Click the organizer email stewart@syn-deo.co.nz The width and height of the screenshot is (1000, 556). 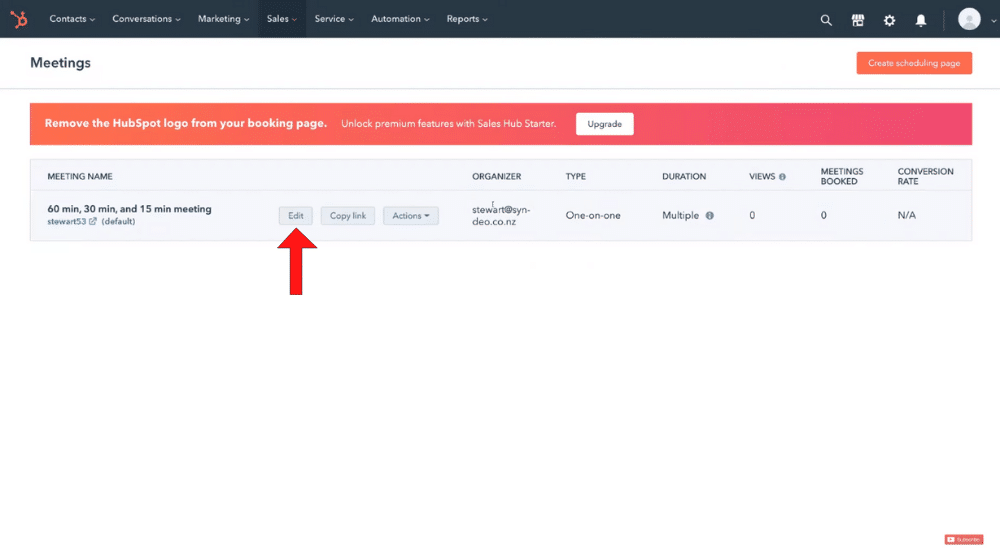[x=501, y=216]
